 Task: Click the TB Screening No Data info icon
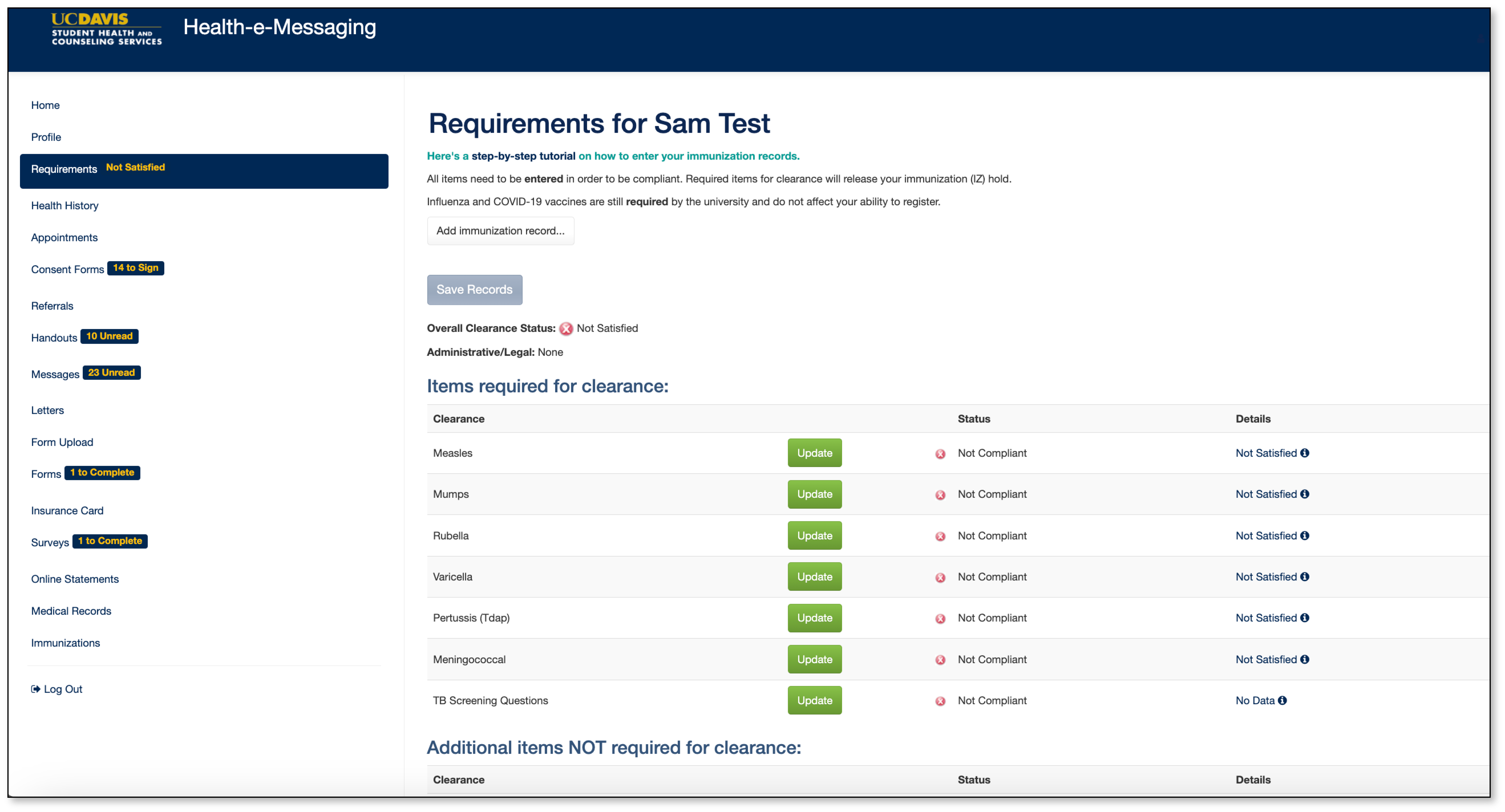point(1282,701)
